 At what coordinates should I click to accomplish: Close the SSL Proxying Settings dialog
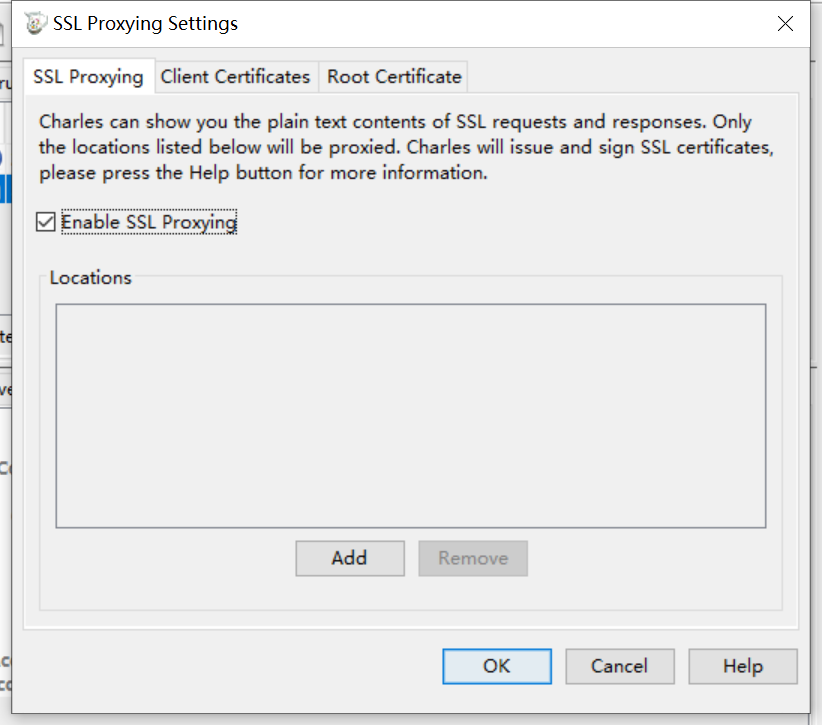(785, 24)
